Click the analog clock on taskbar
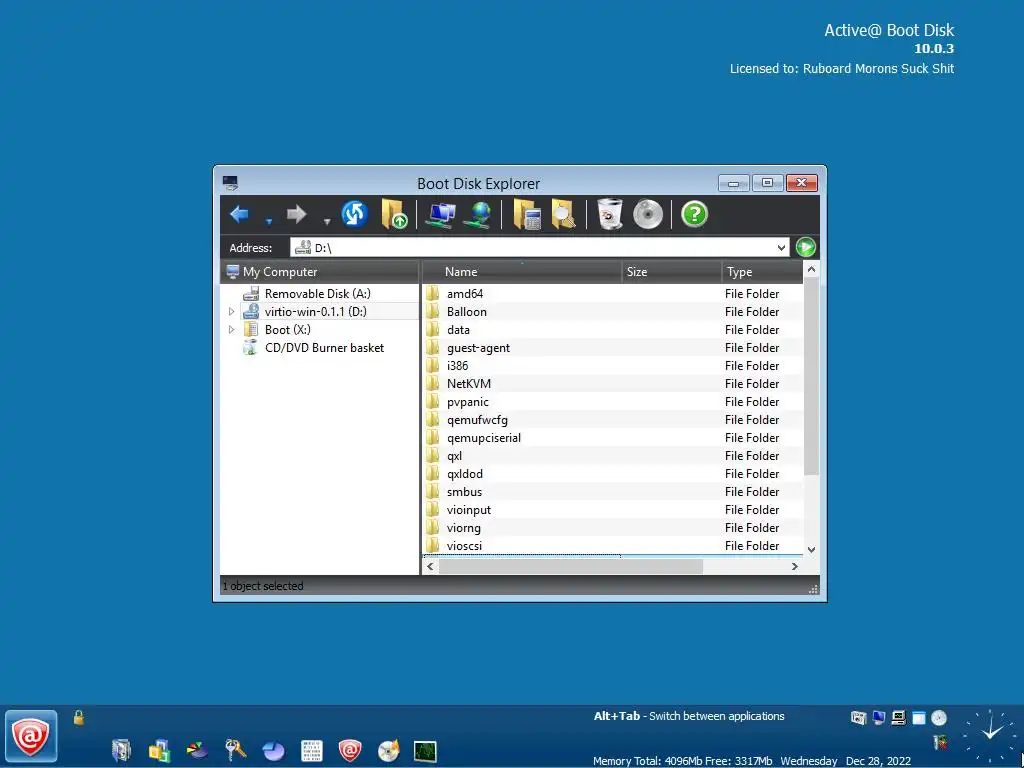1024x768 pixels. [991, 736]
